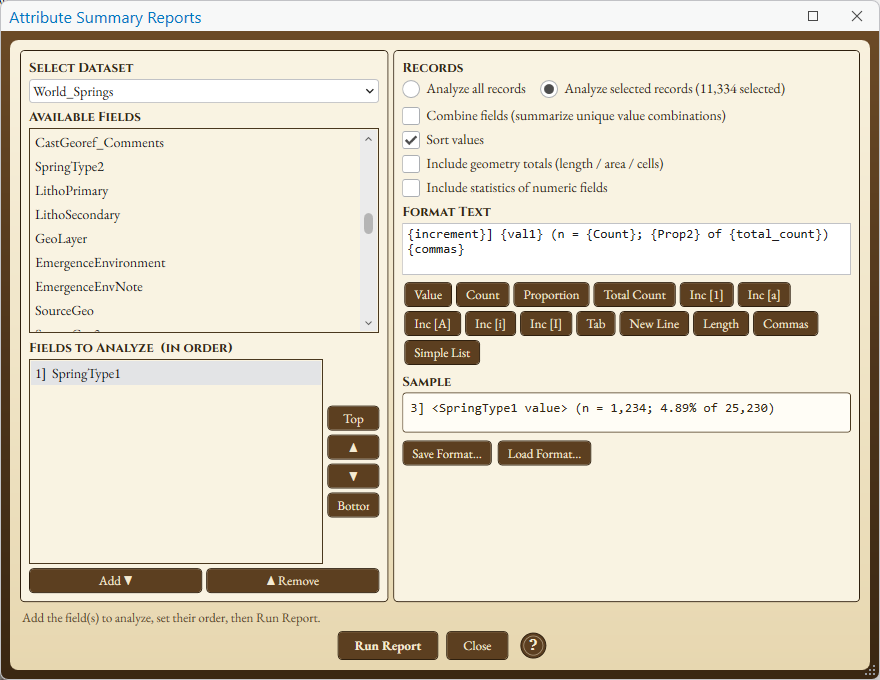
Task: Open the World_Springs dataset dropdown
Action: (204, 91)
